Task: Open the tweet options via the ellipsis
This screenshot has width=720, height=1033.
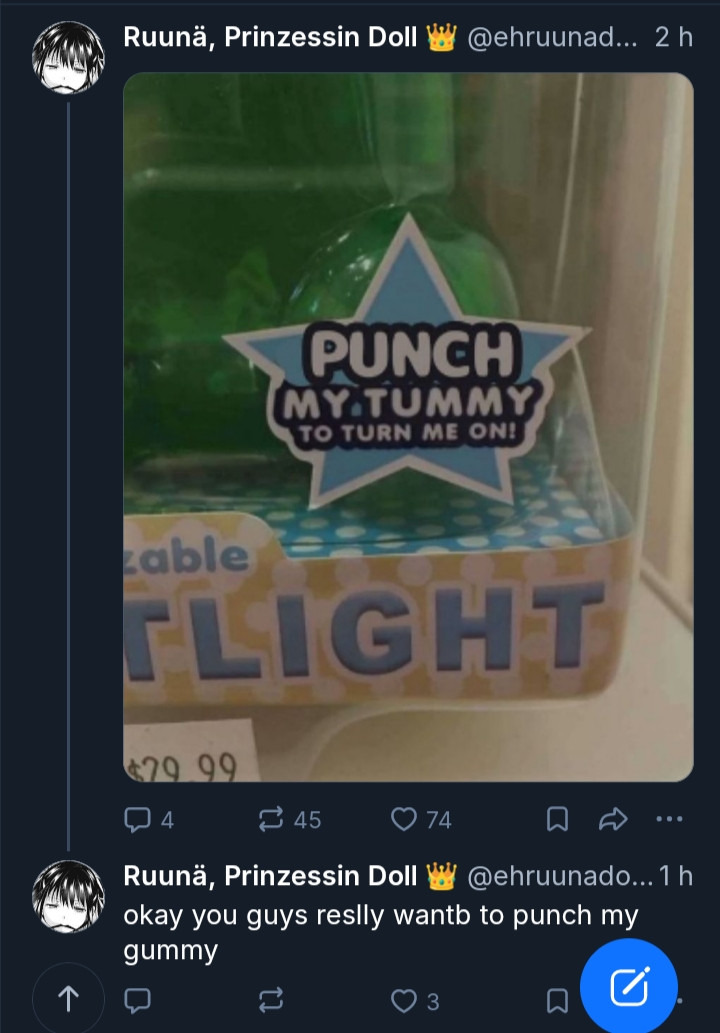Action: point(672,820)
